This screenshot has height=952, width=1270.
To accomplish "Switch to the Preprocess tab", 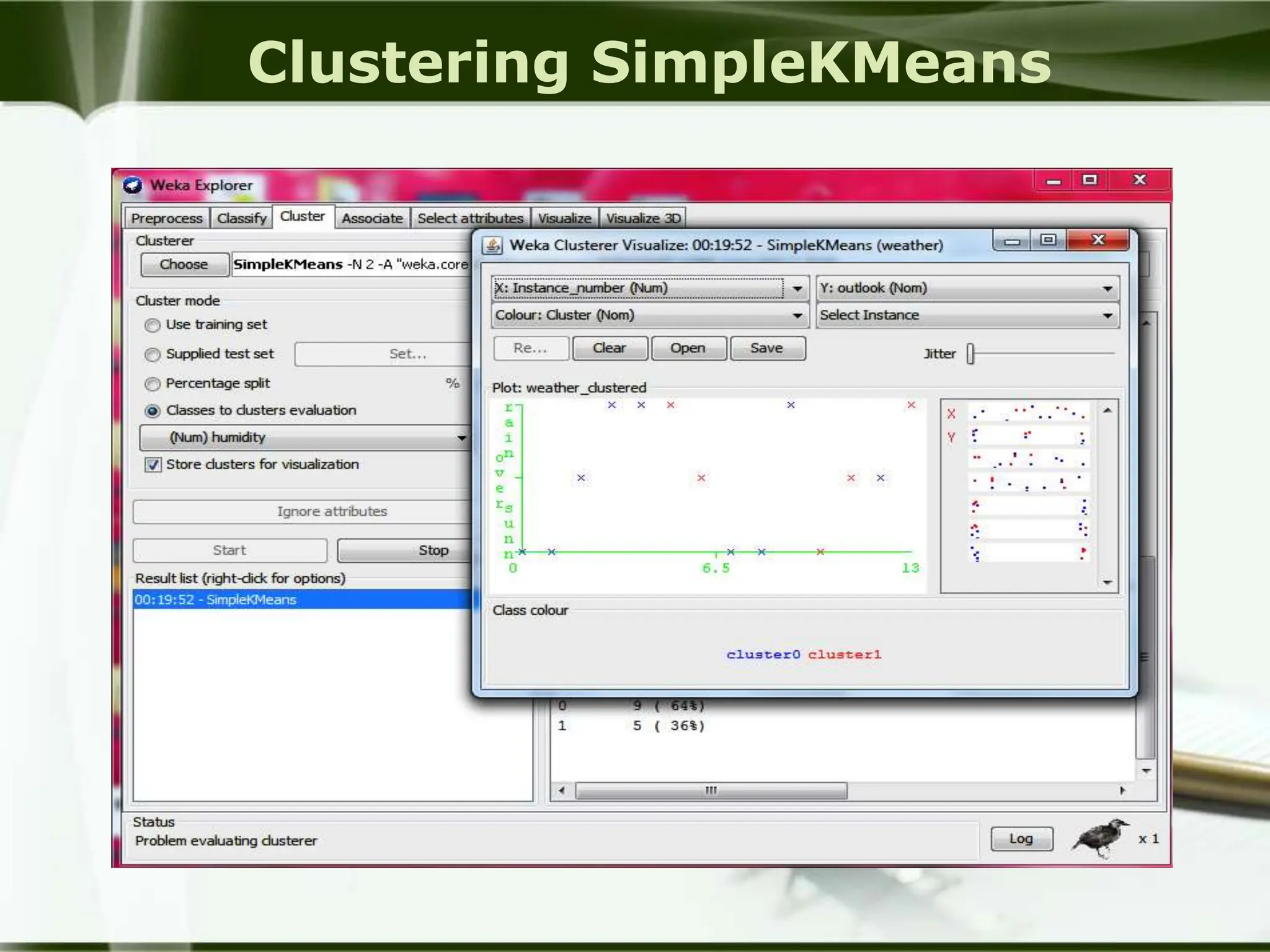I will tap(167, 218).
